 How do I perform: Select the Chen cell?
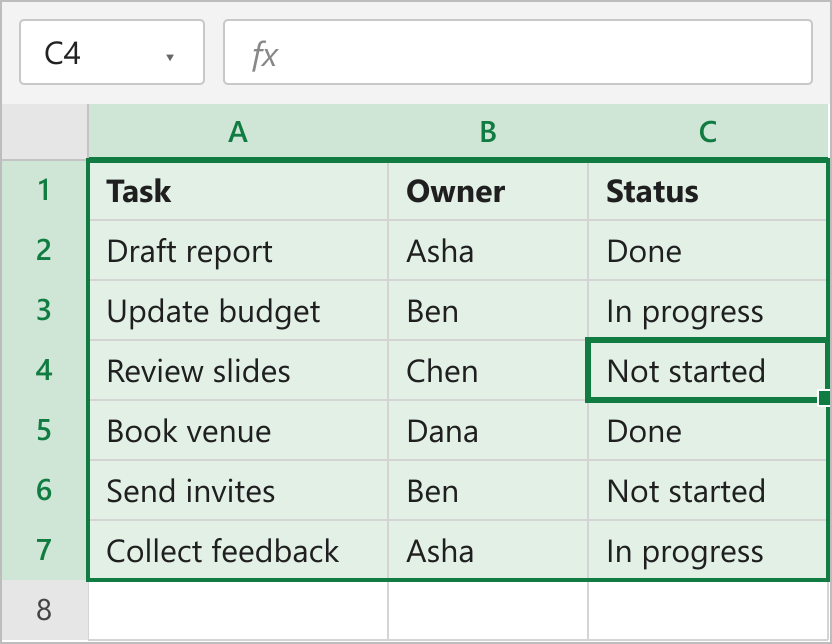click(x=488, y=370)
